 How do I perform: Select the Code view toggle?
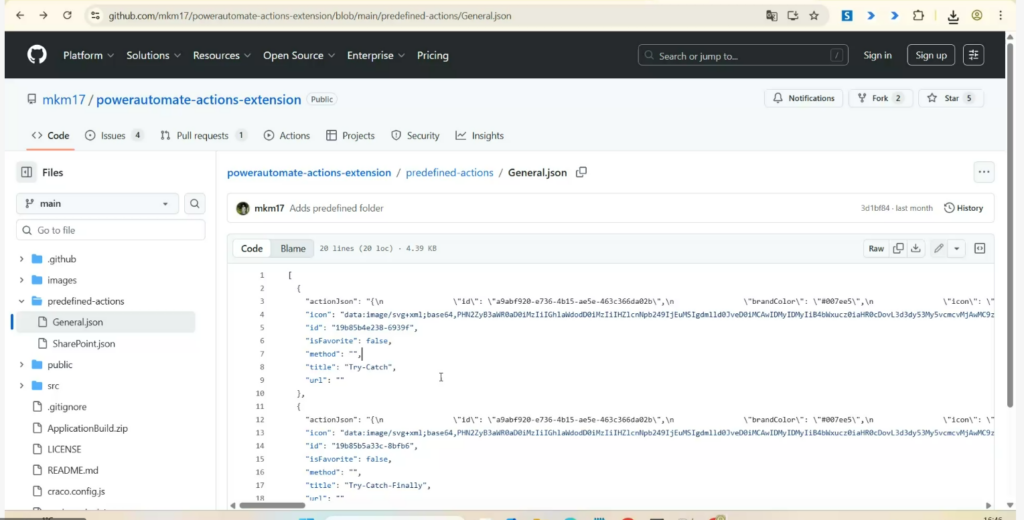point(252,248)
